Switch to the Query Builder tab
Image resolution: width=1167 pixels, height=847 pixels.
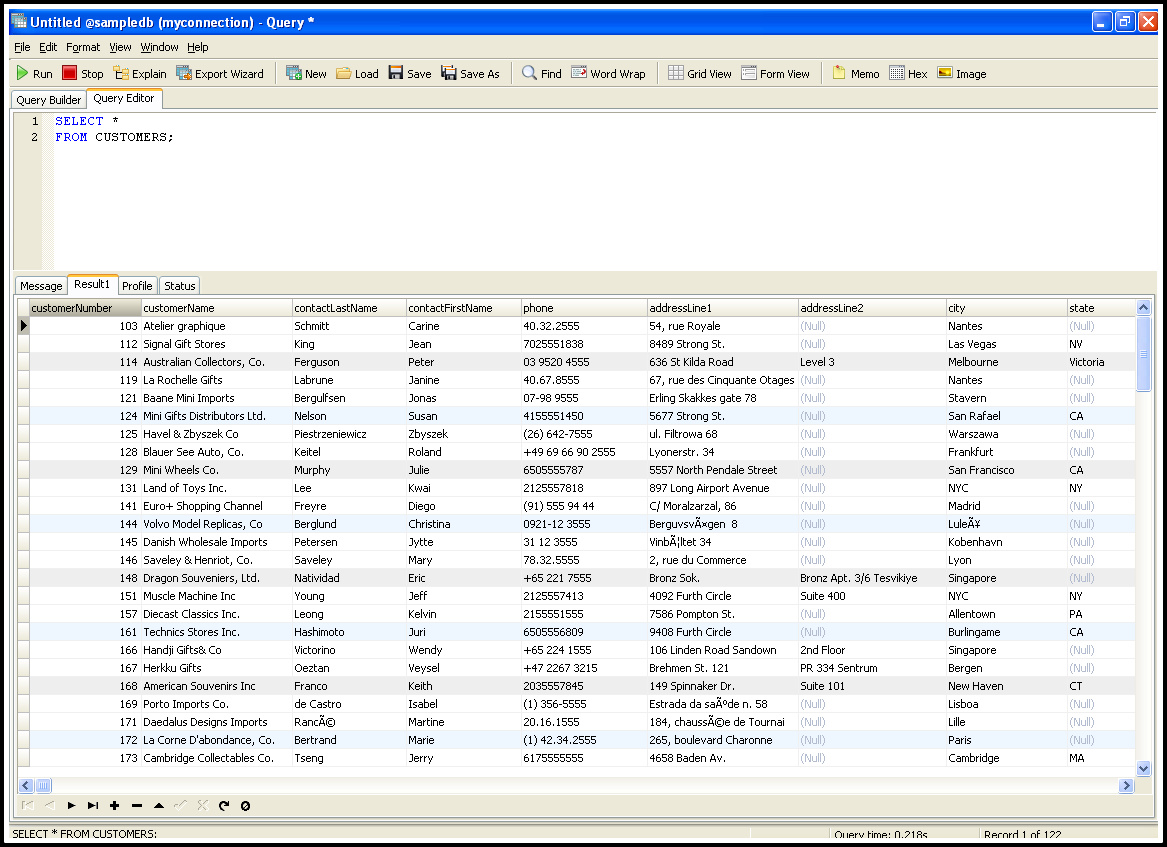tap(48, 99)
